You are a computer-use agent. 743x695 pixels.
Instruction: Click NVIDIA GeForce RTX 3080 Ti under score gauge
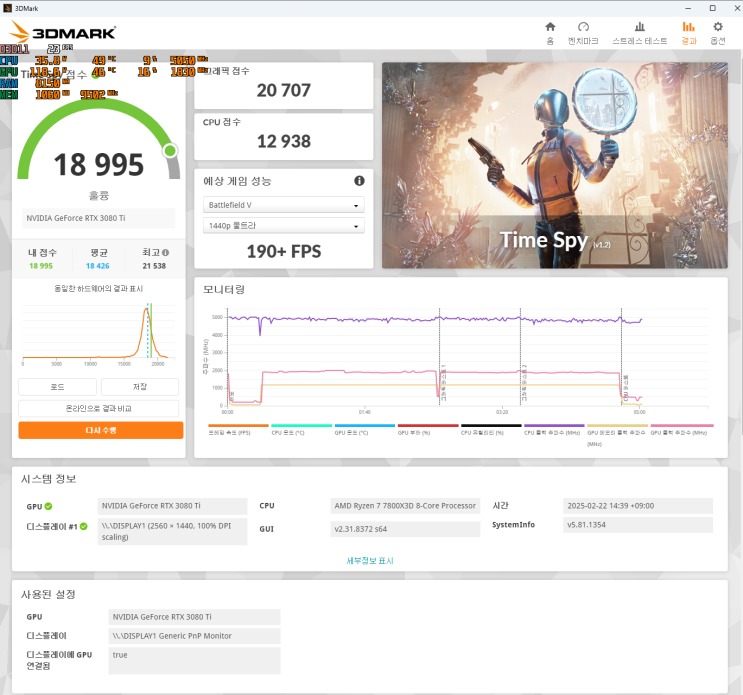(x=99, y=218)
